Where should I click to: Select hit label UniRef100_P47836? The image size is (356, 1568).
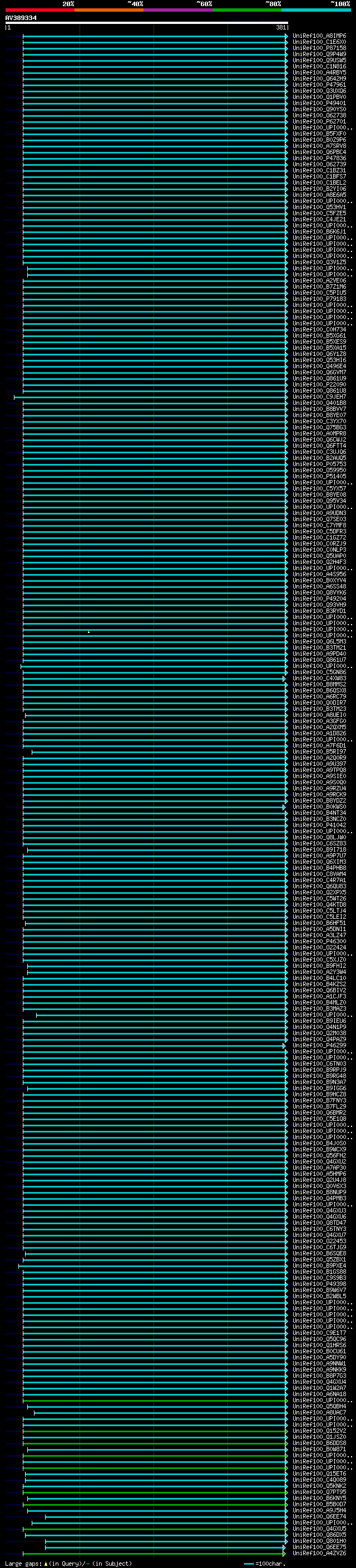319,159
